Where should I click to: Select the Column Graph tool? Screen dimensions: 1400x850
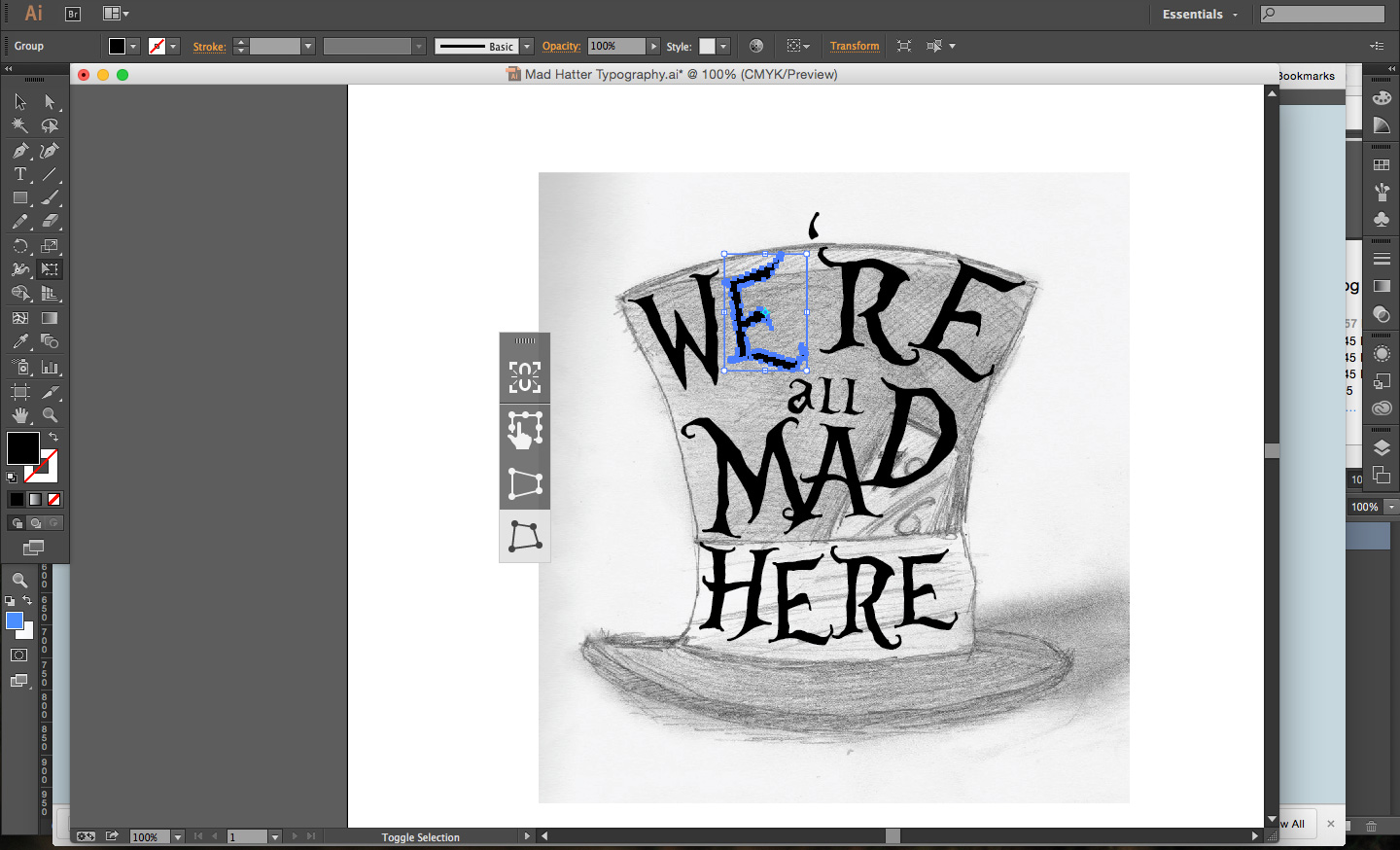click(x=50, y=367)
